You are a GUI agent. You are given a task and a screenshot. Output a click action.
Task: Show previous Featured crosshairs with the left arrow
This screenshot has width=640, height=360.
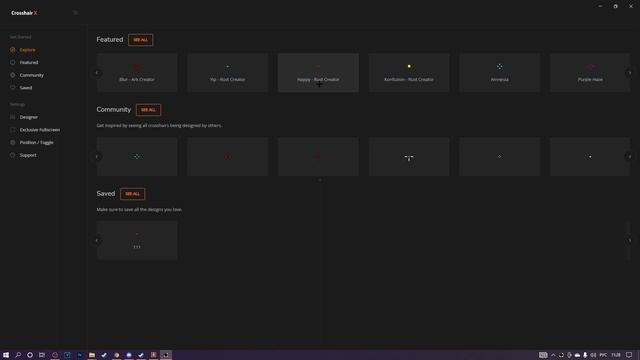pos(97,73)
